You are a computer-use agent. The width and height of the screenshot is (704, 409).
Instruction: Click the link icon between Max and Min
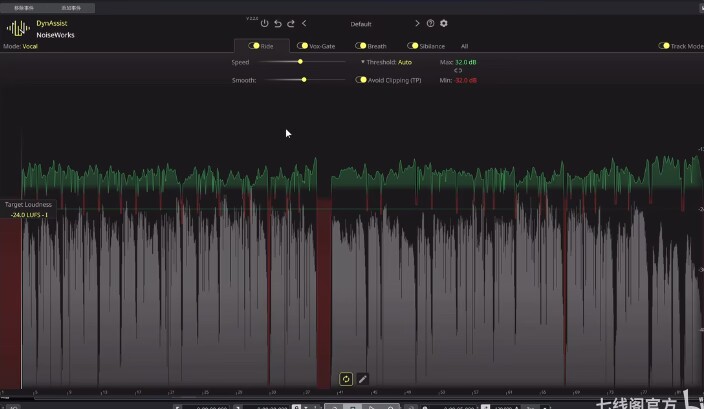coord(458,70)
